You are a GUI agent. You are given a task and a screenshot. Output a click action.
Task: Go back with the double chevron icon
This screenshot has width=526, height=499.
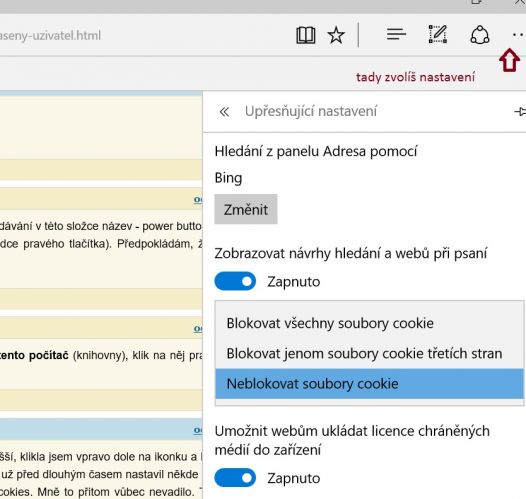(x=224, y=112)
